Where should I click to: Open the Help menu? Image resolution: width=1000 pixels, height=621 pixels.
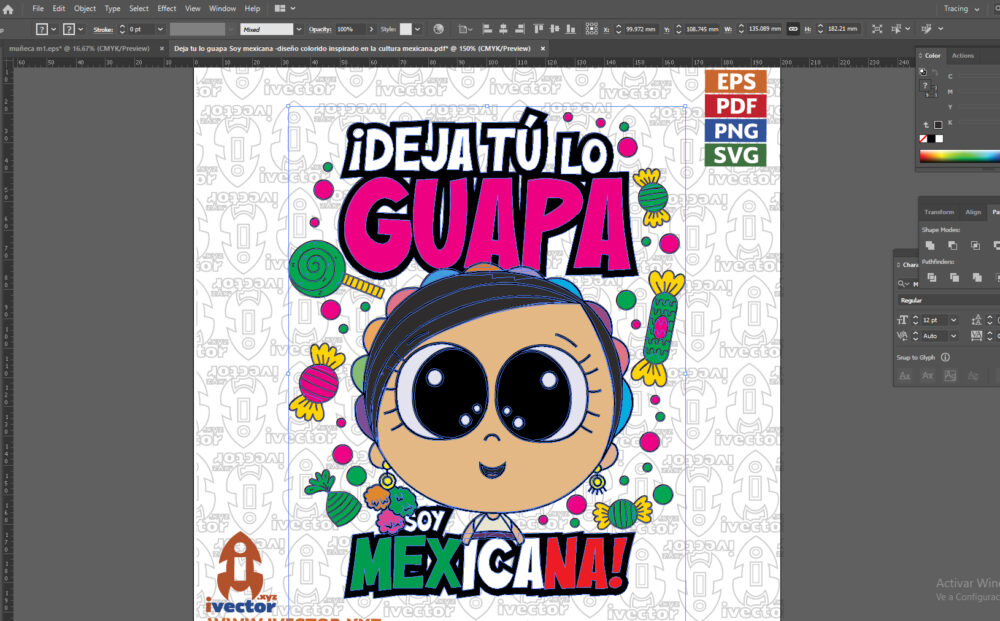(253, 8)
